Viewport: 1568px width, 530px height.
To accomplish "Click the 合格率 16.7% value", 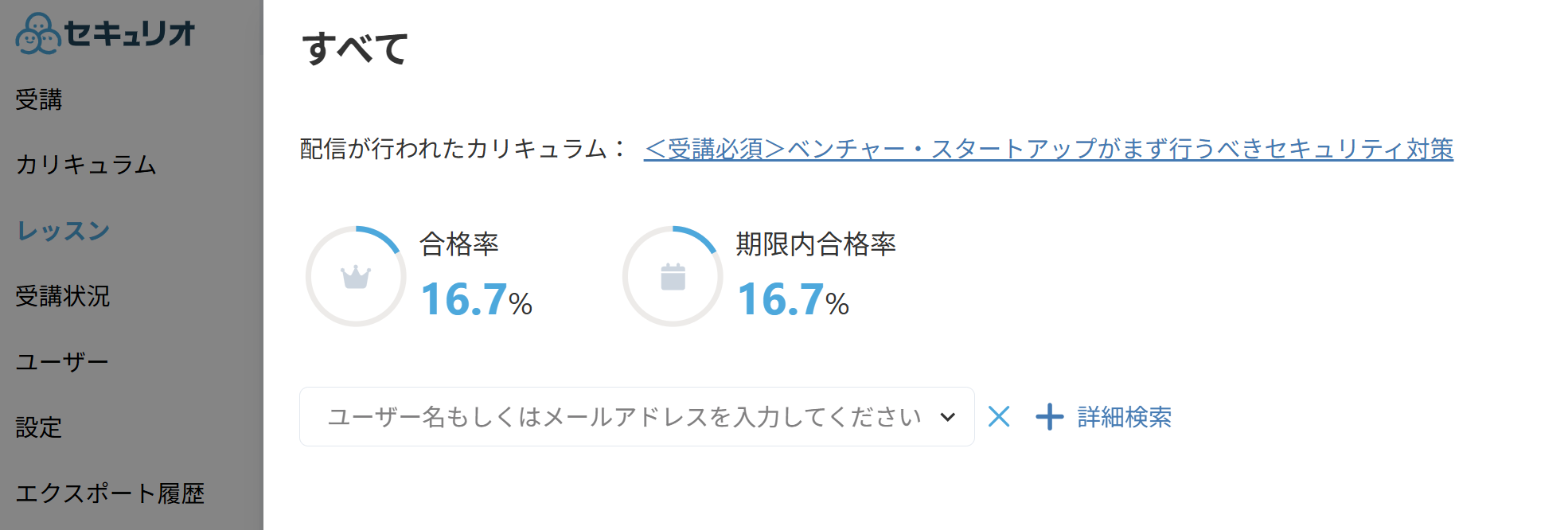I will point(476,300).
